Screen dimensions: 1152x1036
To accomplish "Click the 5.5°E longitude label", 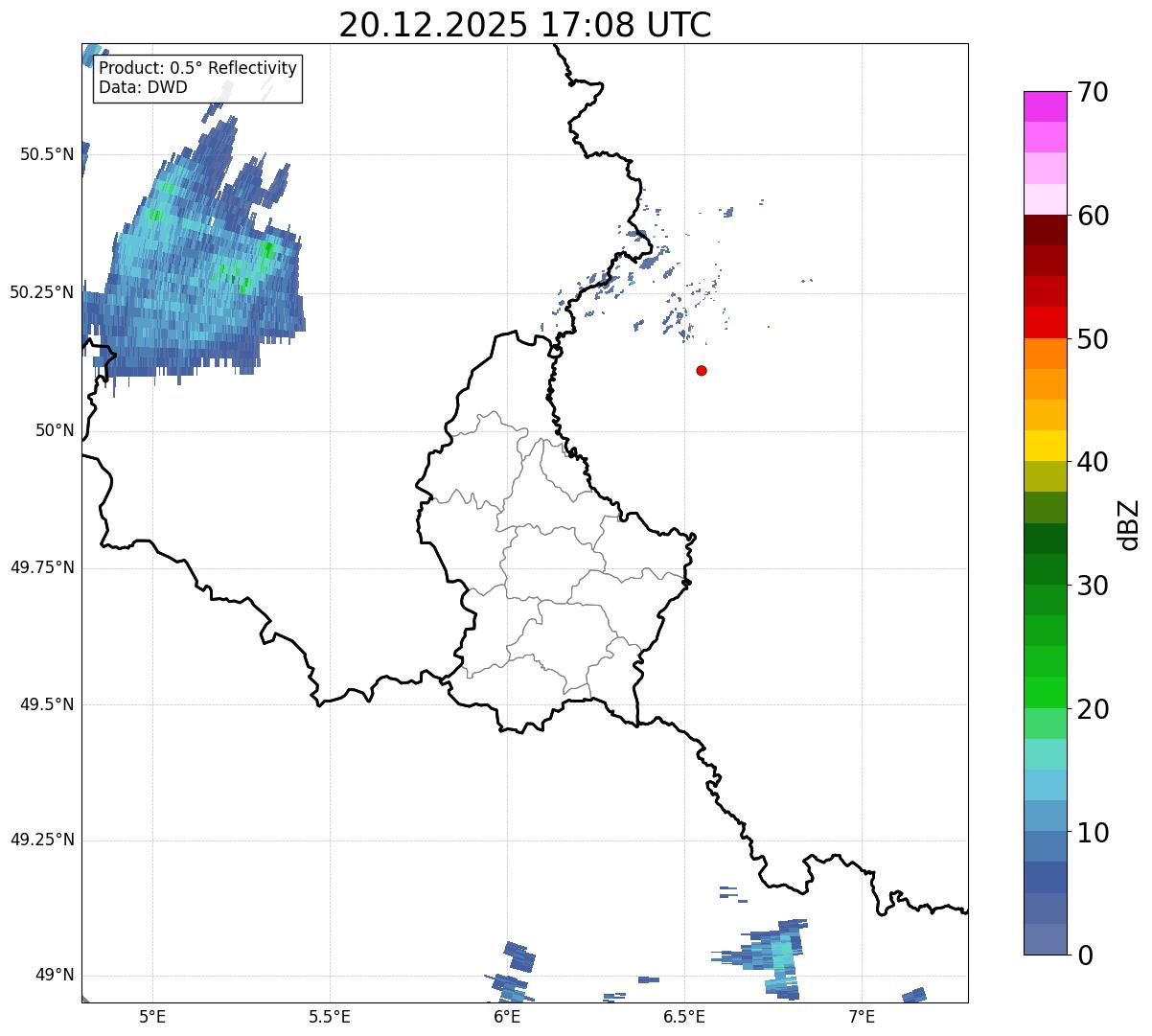I will click(x=330, y=1017).
